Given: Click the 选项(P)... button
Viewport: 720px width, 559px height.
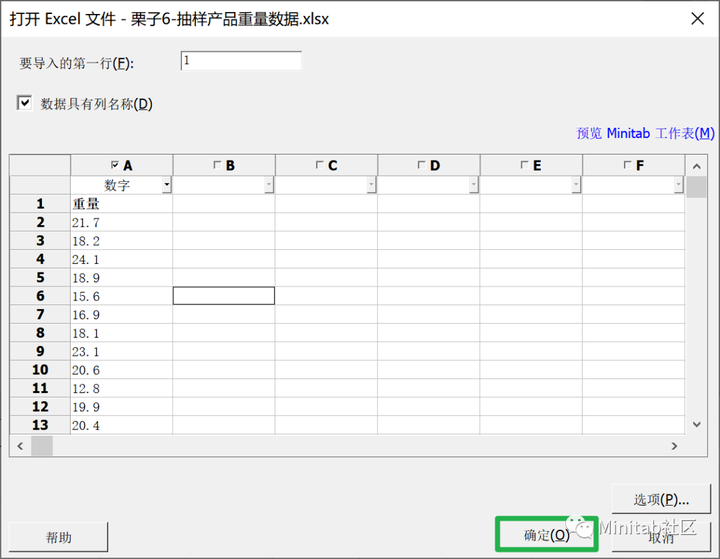Looking at the screenshot, I should (x=661, y=499).
